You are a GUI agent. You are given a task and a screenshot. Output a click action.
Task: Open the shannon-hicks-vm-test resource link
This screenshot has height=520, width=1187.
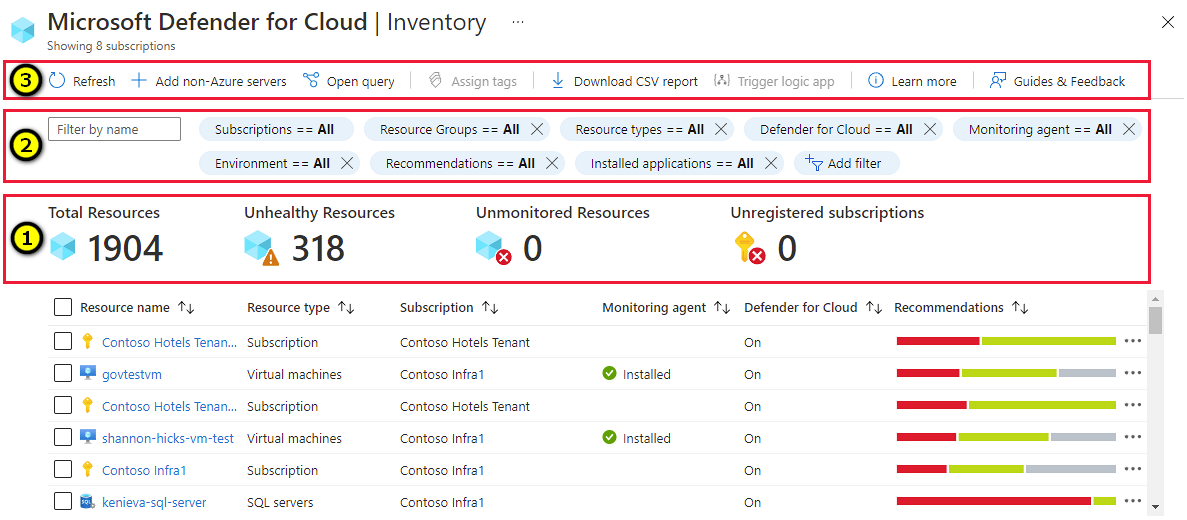167,438
